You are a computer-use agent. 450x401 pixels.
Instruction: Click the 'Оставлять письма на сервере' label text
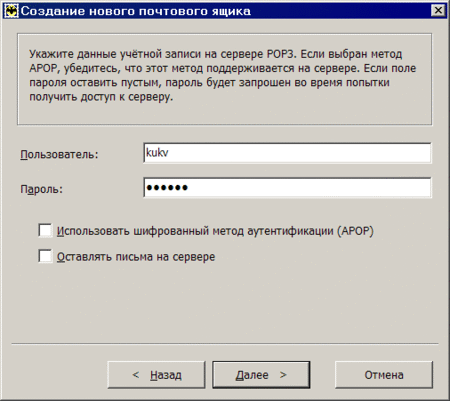tap(136, 257)
